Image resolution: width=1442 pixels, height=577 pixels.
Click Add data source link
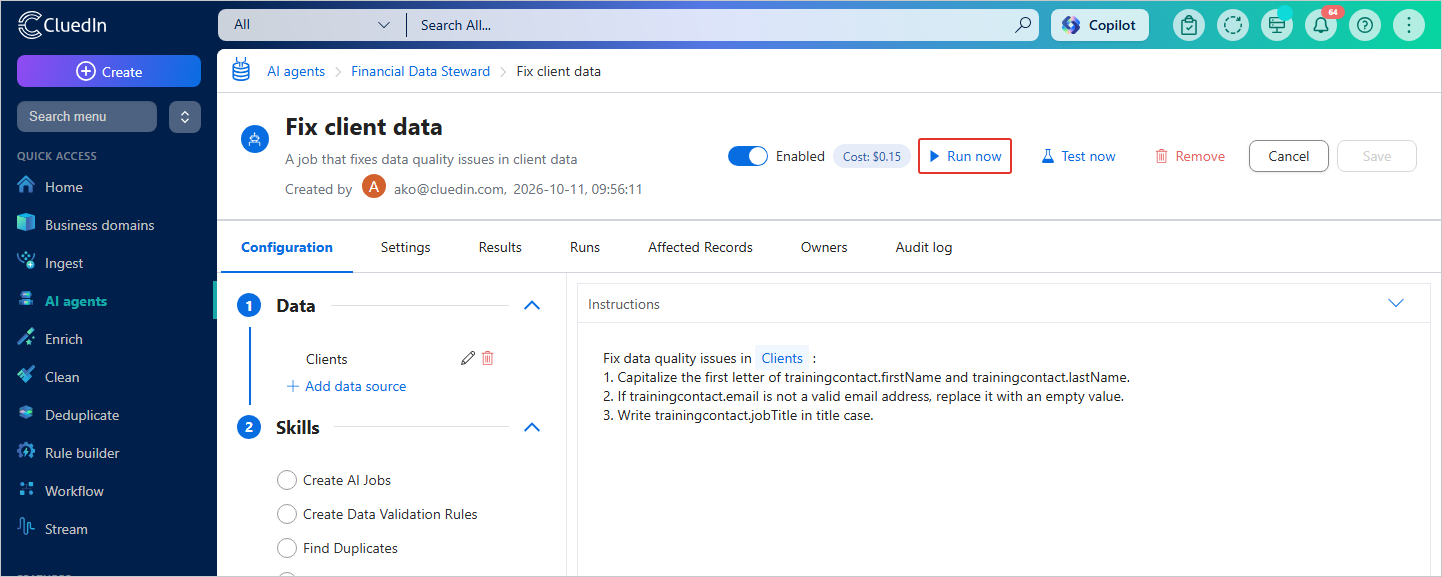point(346,386)
